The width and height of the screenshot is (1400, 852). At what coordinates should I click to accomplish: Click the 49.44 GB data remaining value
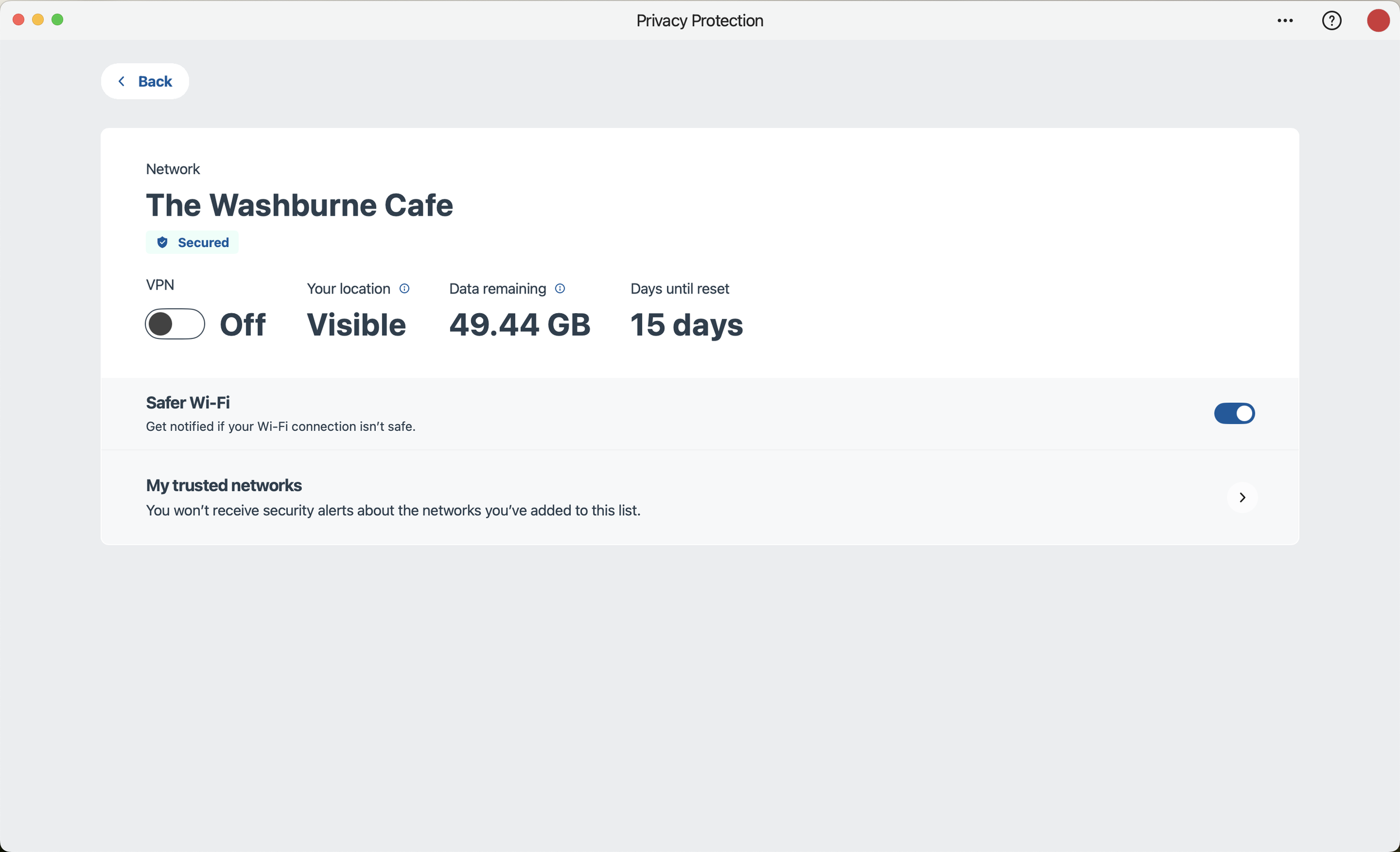click(x=519, y=325)
